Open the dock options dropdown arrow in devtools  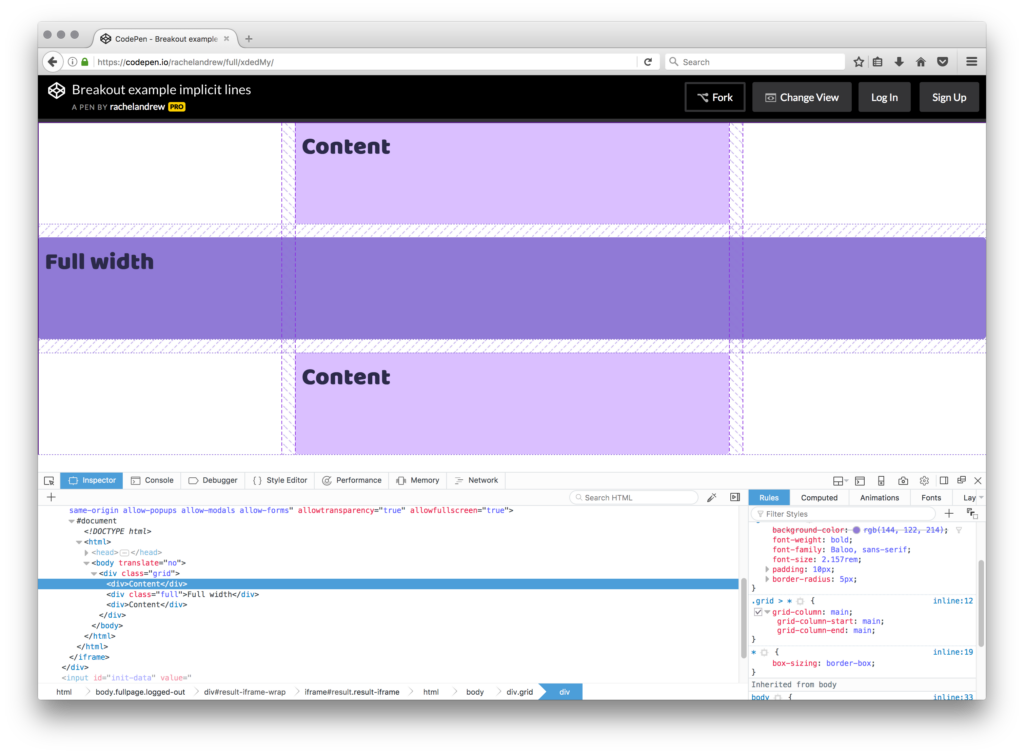tap(845, 481)
